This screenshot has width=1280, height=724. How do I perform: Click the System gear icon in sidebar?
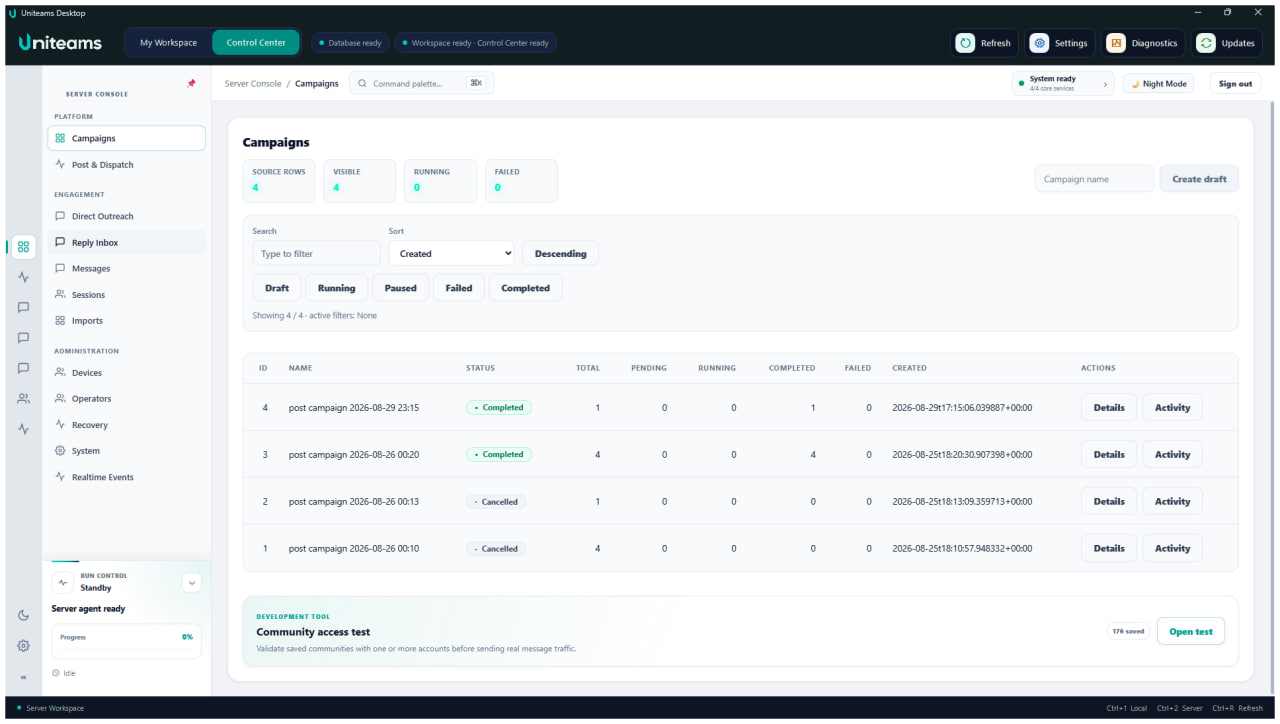(x=60, y=451)
